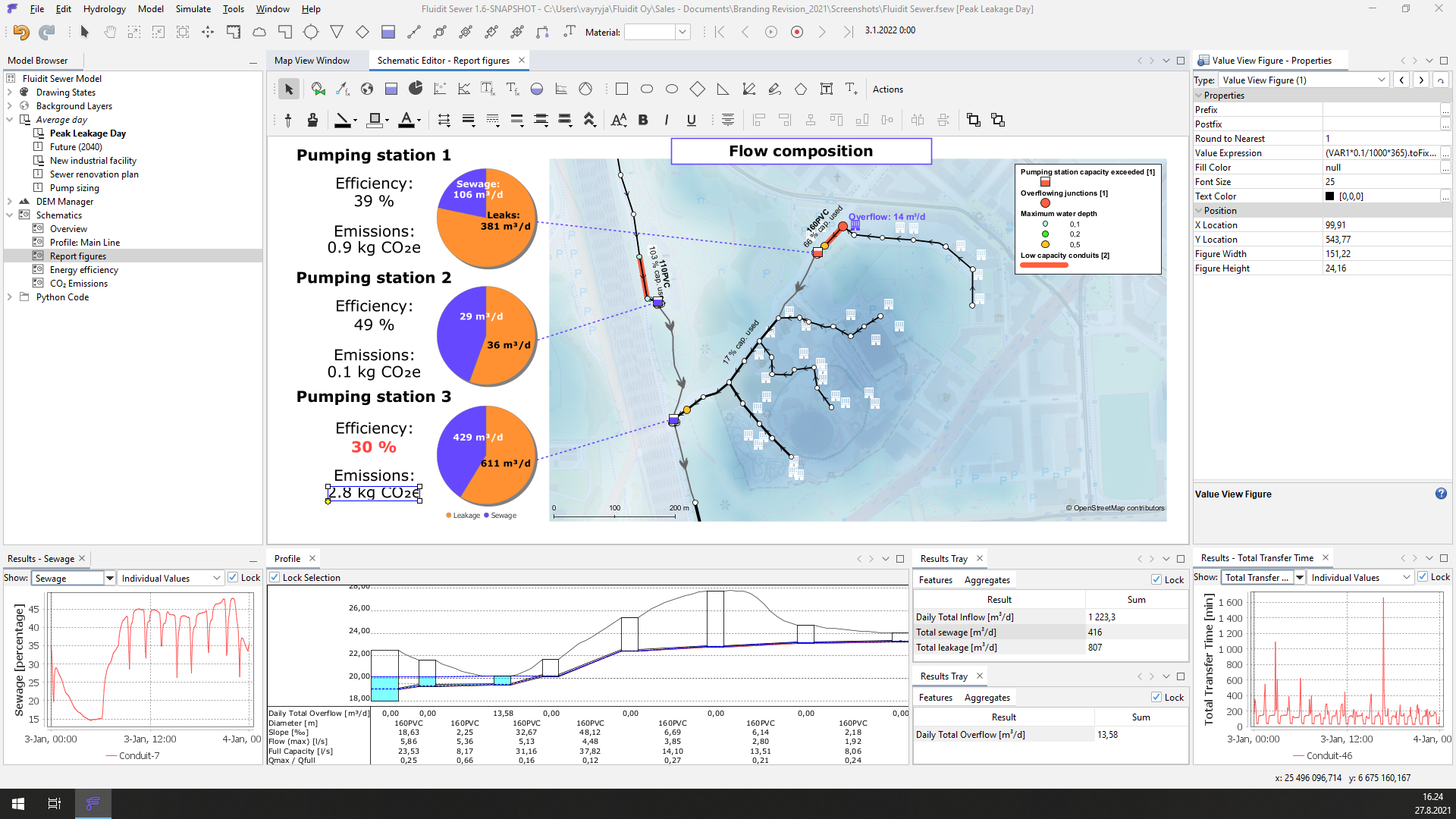Collapse the Schematics tree node
Viewport: 1456px width, 819px height.
click(10, 215)
